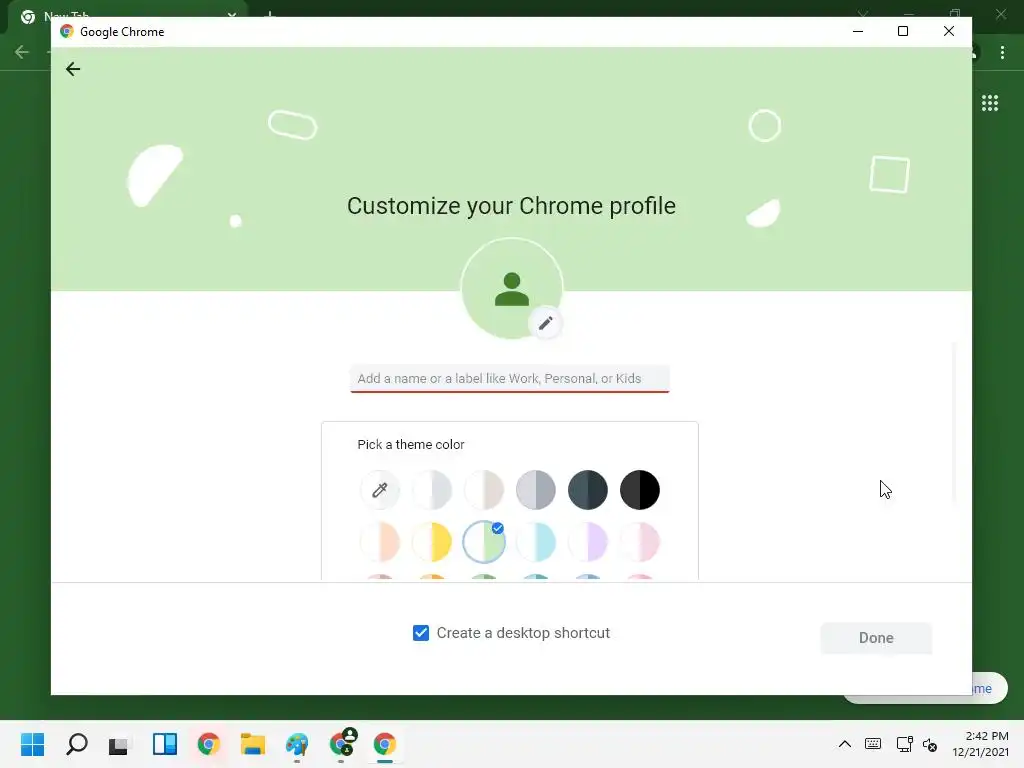Click the Done button
This screenshot has height=768, width=1024.
click(876, 638)
